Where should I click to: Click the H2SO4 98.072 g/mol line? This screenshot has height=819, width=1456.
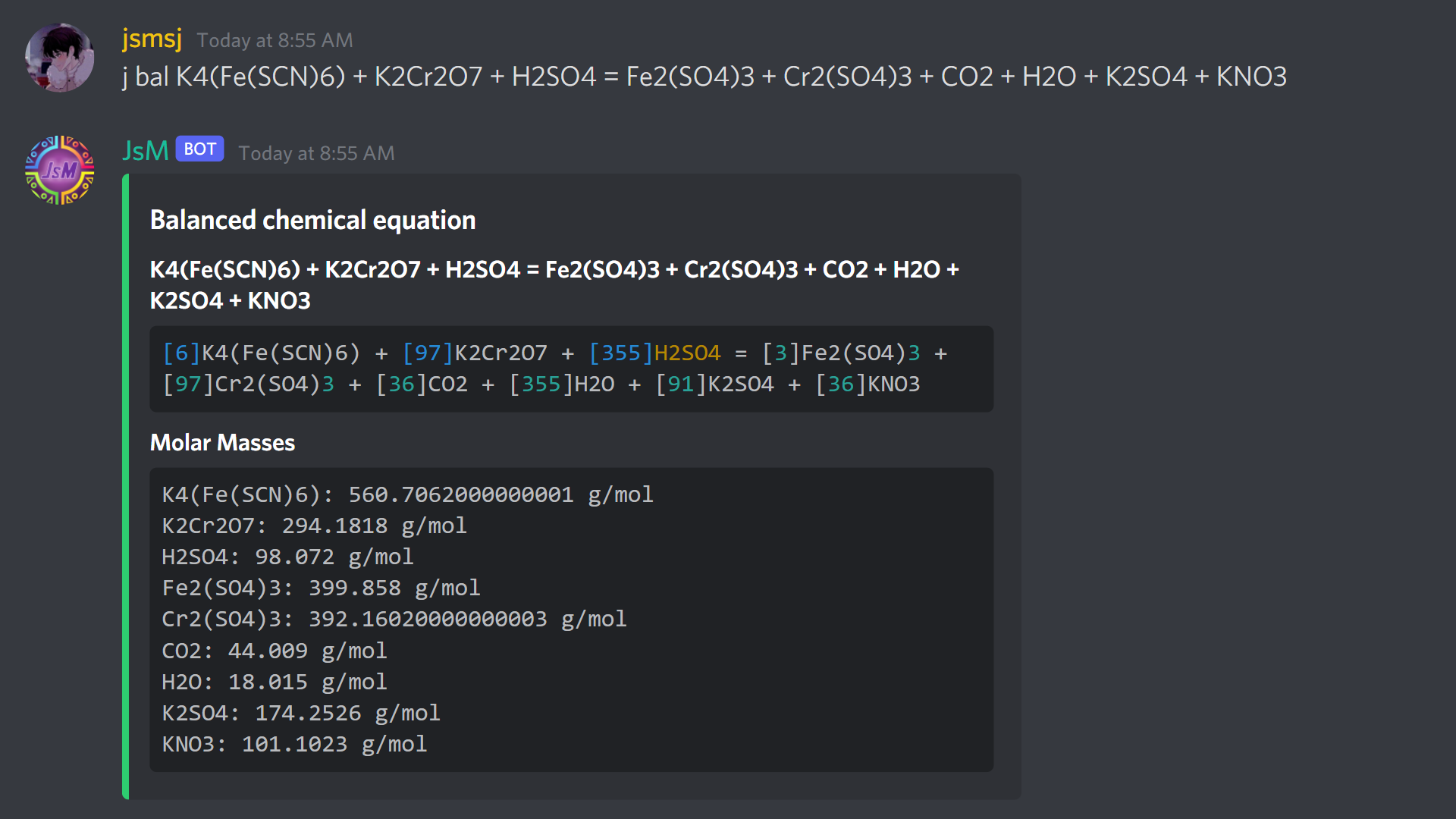click(x=287, y=557)
